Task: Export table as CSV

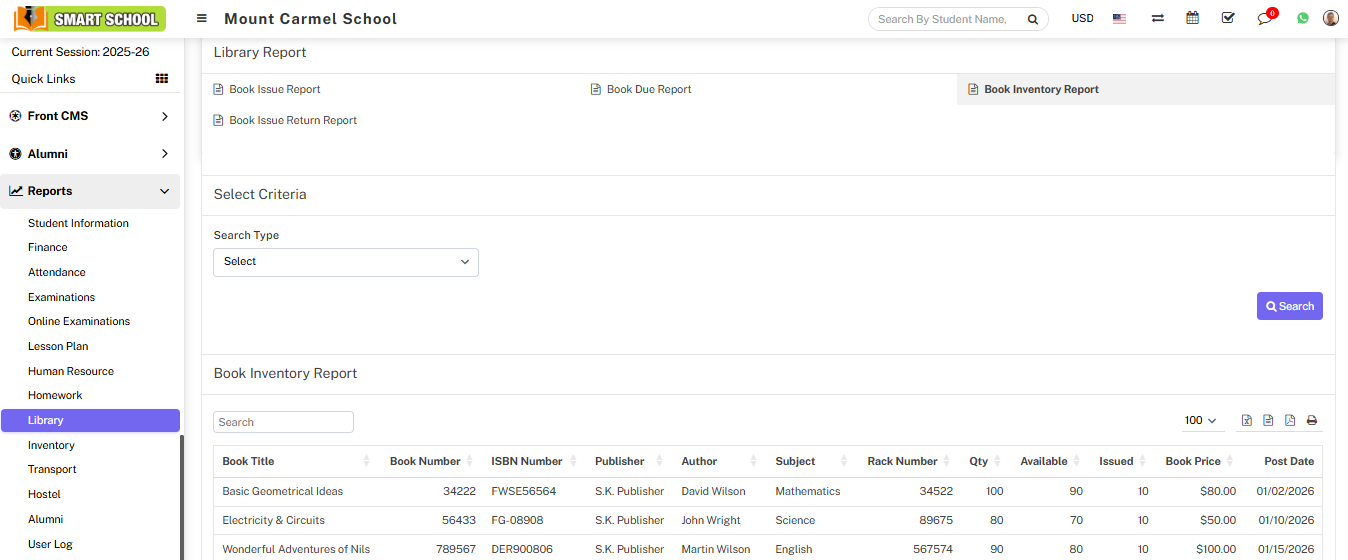Action: point(1268,421)
